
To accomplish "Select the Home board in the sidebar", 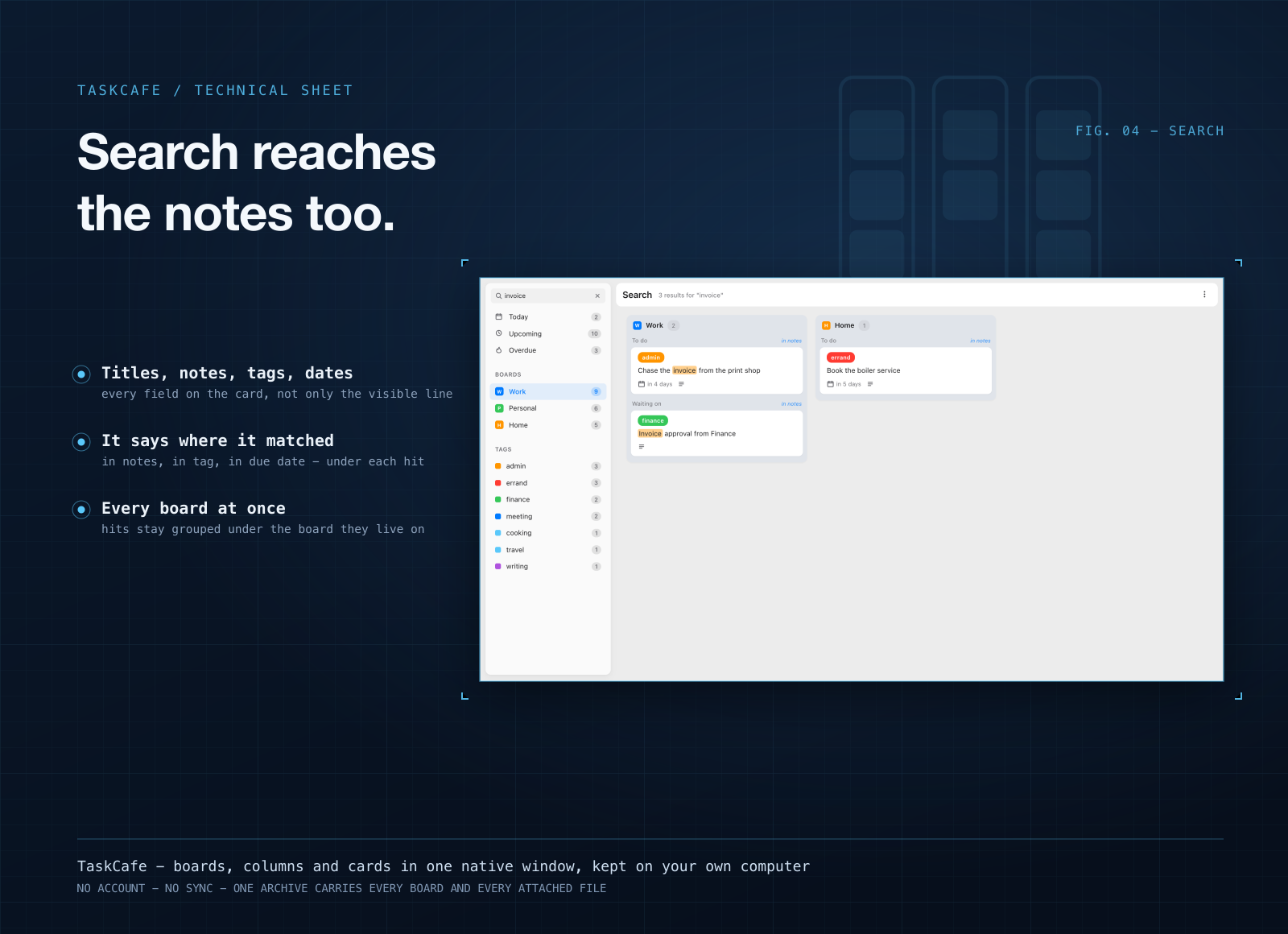I will click(x=547, y=425).
